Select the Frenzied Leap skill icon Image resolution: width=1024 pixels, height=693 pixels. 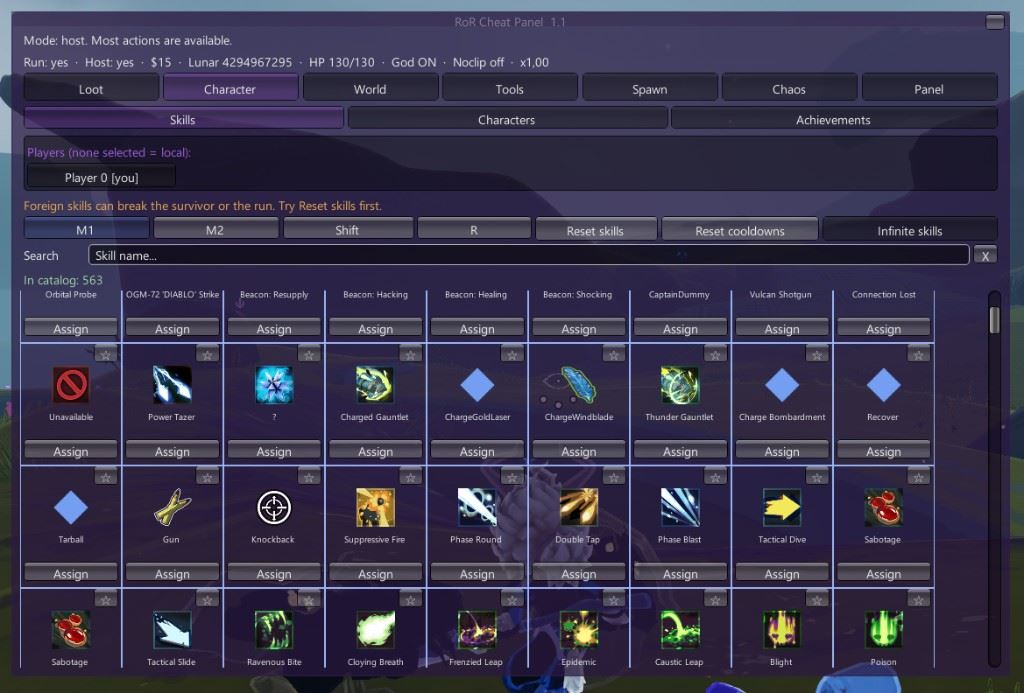tap(477, 630)
